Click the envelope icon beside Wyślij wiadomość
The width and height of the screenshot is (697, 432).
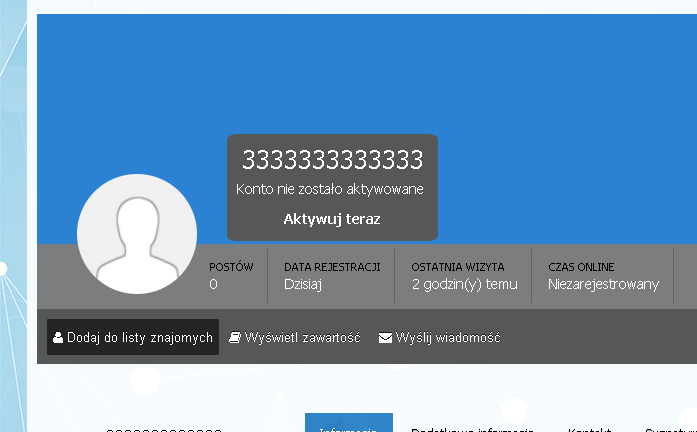pyautogui.click(x=385, y=338)
